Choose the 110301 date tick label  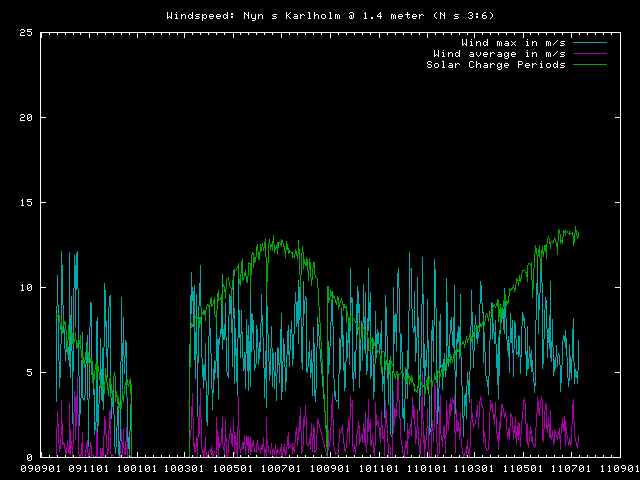[x=474, y=468]
